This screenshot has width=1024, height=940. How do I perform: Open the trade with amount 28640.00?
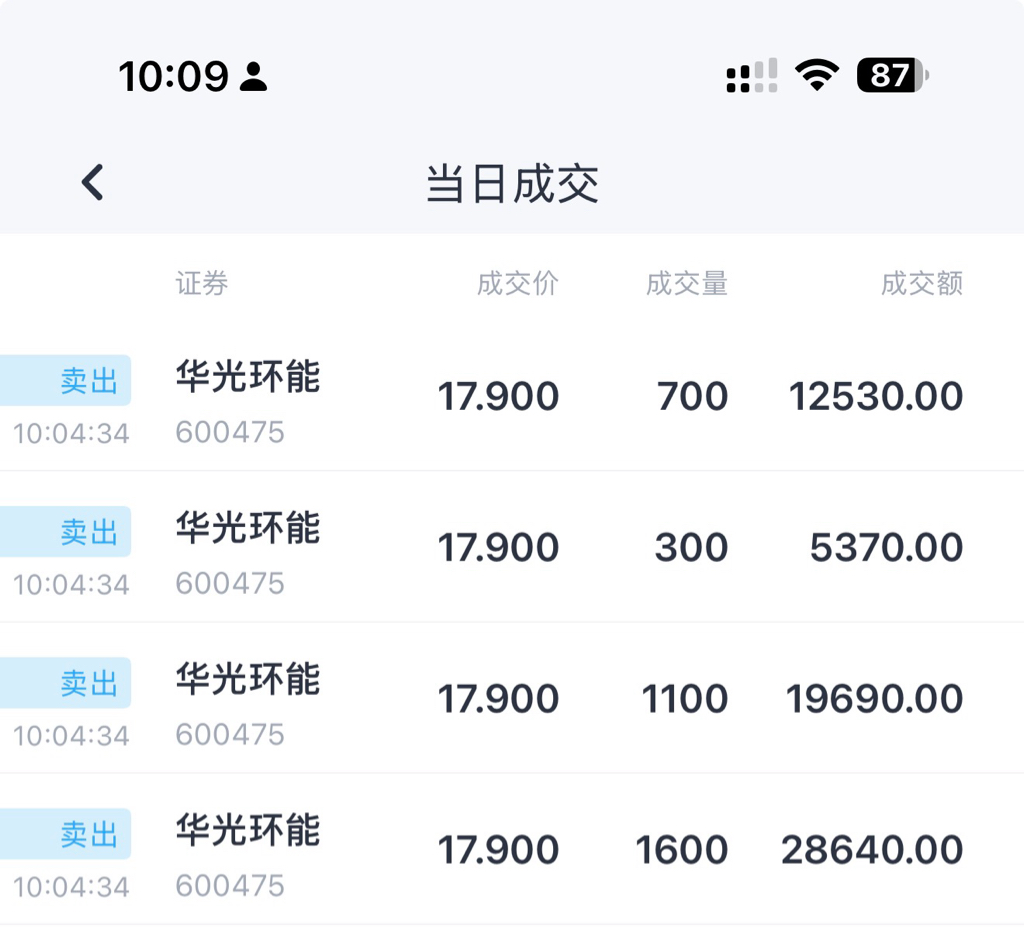pos(872,850)
